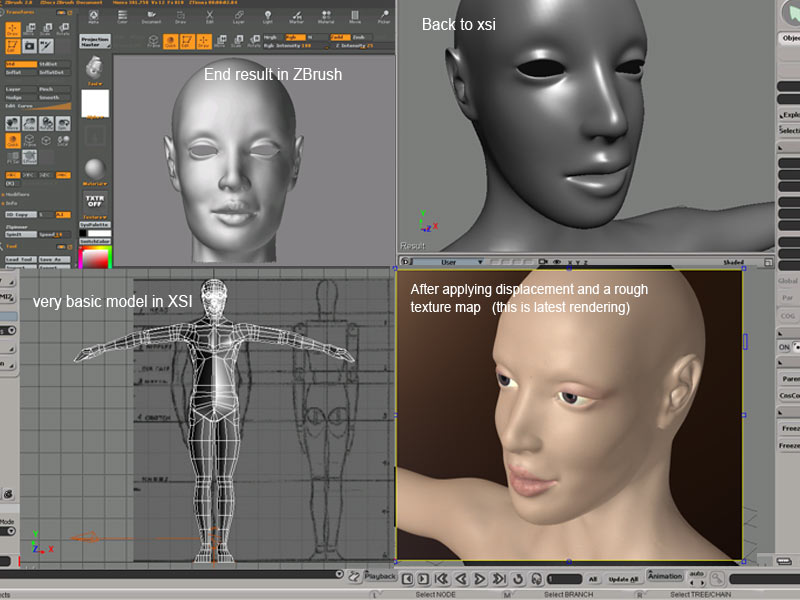This screenshot has width=800, height=600.
Task: Click the XSI viewport camera icon
Action: click(543, 262)
